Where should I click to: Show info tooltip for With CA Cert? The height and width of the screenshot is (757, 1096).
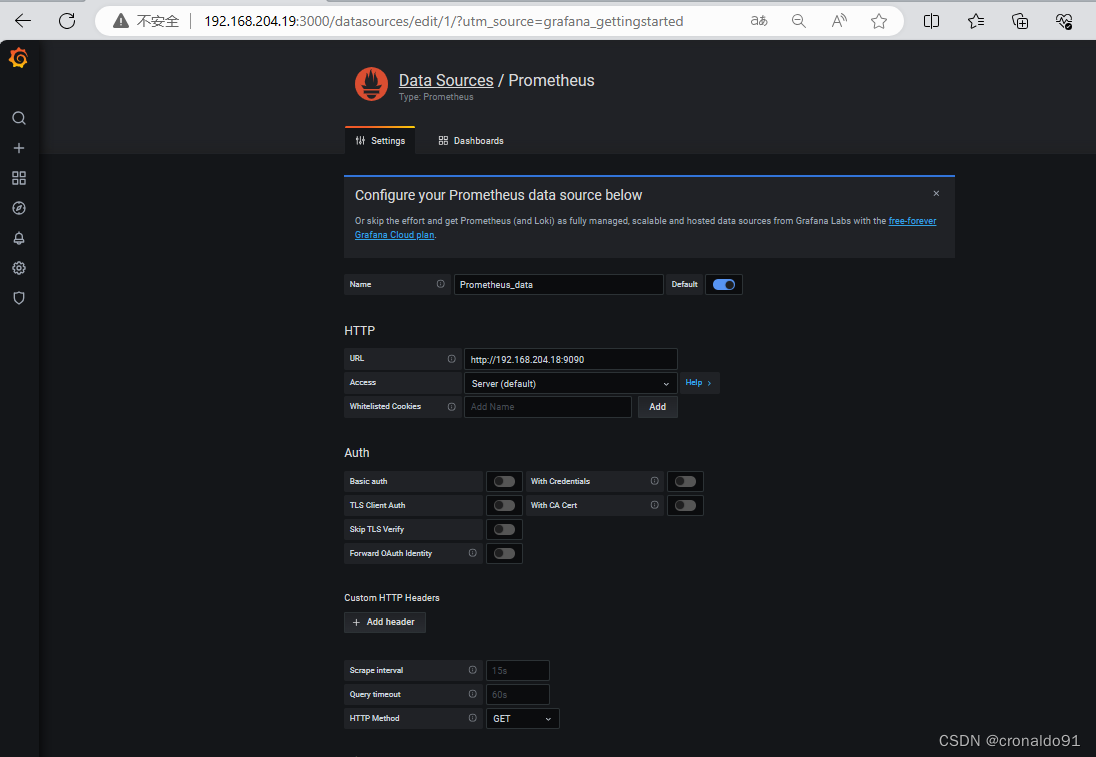click(x=654, y=505)
